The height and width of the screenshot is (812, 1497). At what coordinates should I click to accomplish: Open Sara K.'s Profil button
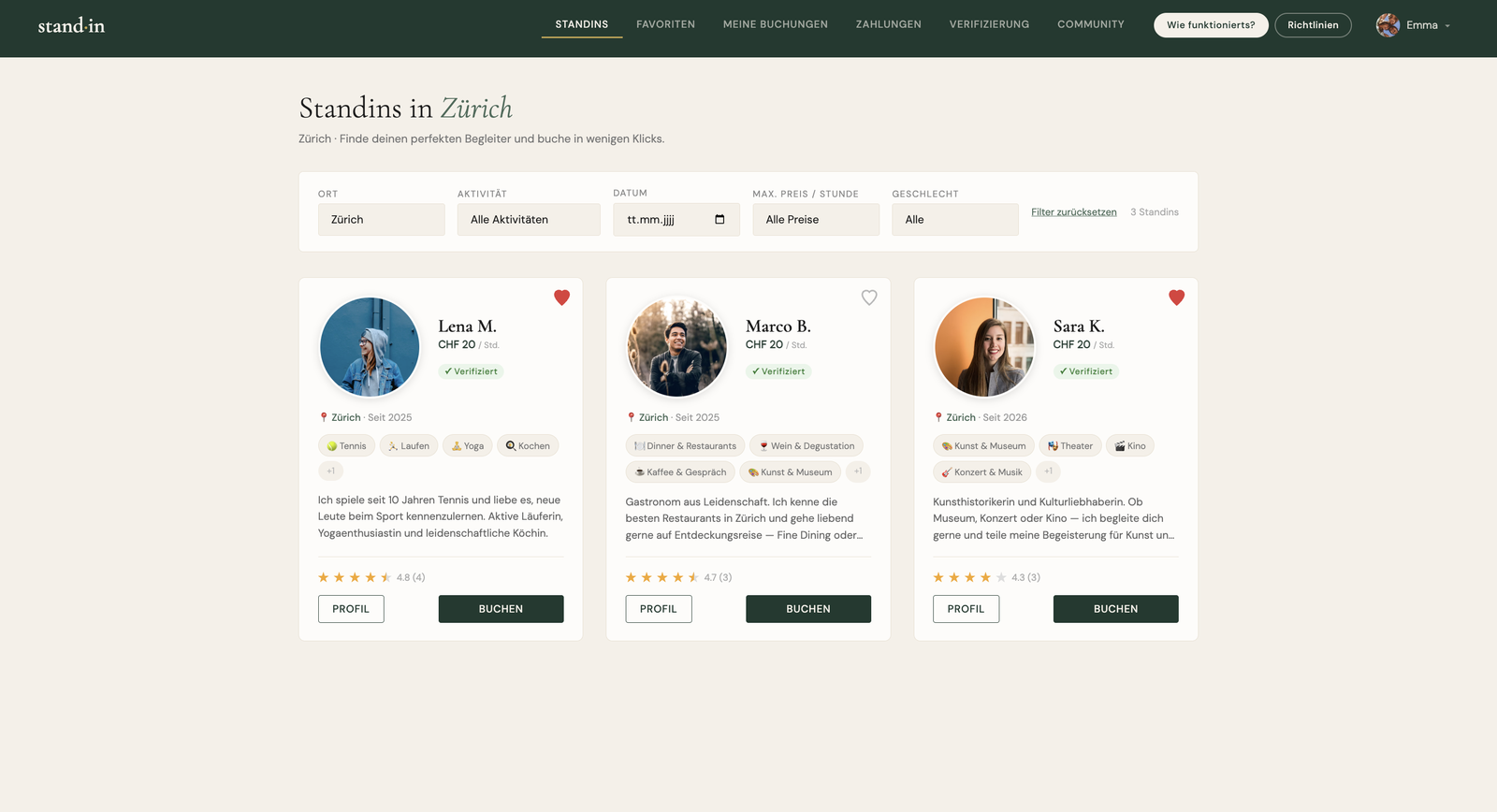(x=966, y=609)
